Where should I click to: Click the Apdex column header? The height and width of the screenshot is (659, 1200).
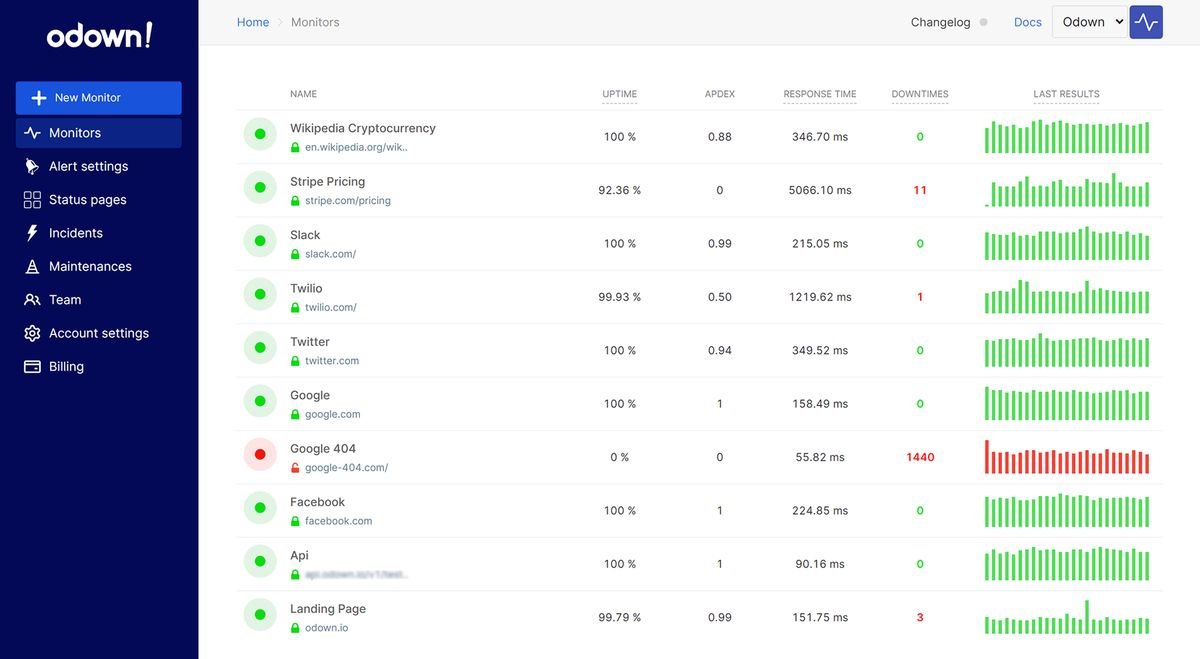[720, 94]
